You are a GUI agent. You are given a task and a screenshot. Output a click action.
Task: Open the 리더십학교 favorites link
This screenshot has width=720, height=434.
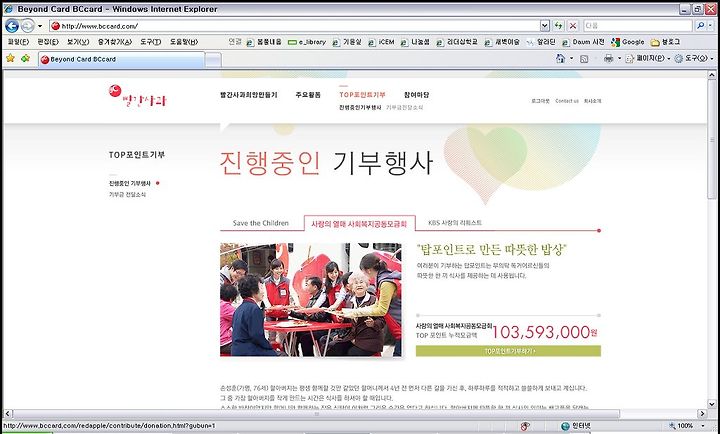pos(456,42)
